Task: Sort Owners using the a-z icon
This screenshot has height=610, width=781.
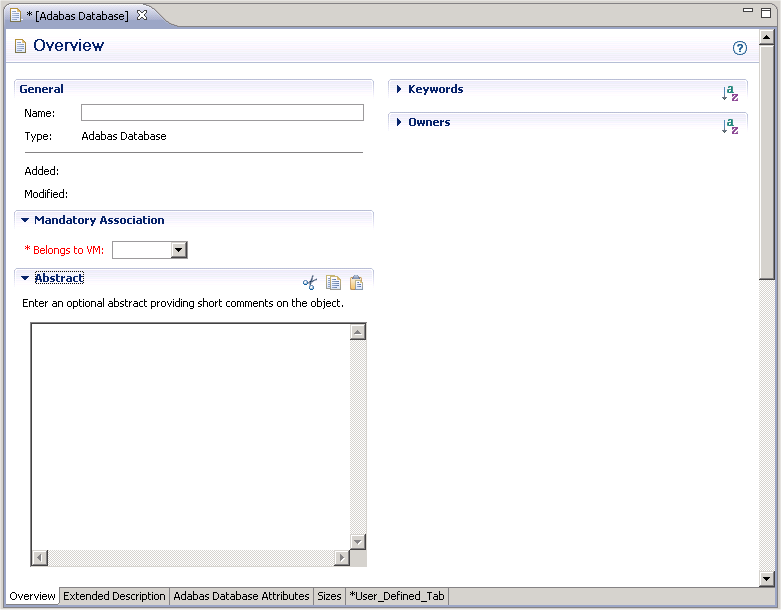Action: coord(730,126)
